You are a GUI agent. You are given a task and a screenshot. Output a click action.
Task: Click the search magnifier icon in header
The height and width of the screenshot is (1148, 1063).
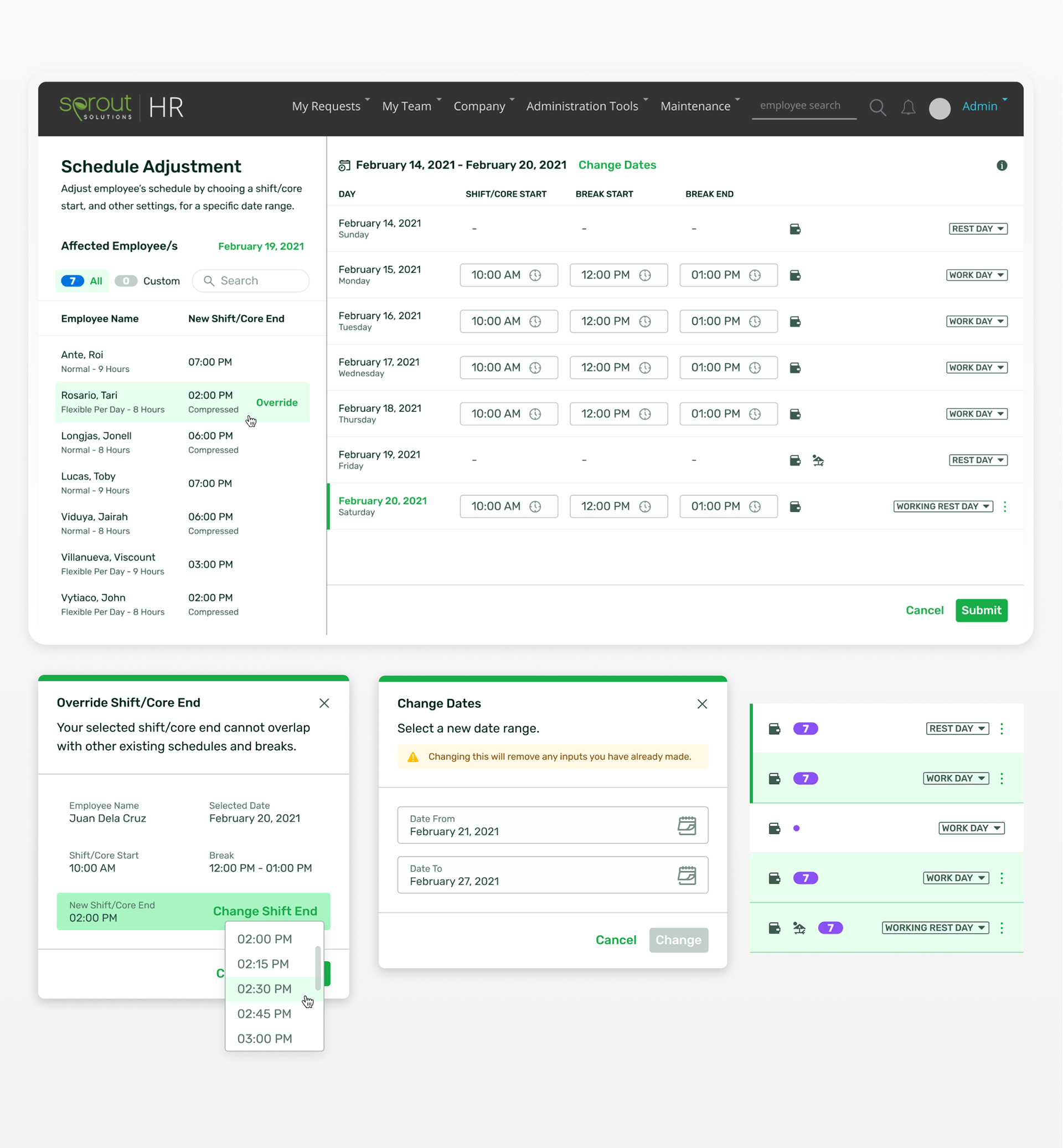tap(877, 107)
